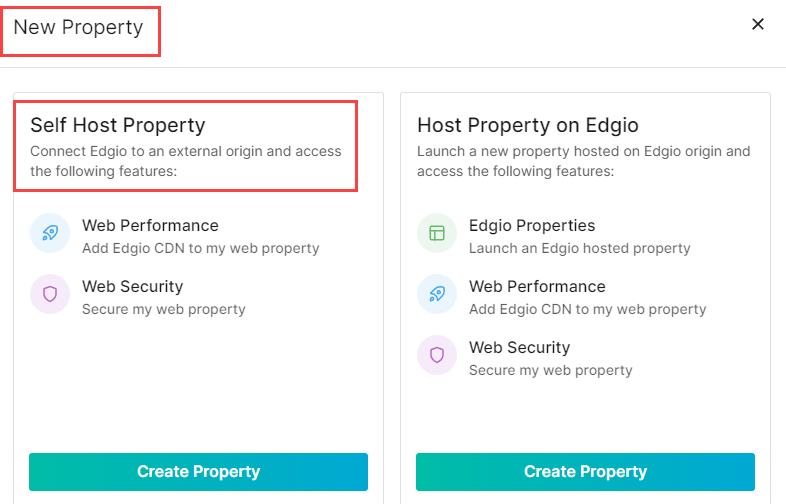The image size is (786, 504).
Task: Close the New Property dialog
Action: click(758, 24)
